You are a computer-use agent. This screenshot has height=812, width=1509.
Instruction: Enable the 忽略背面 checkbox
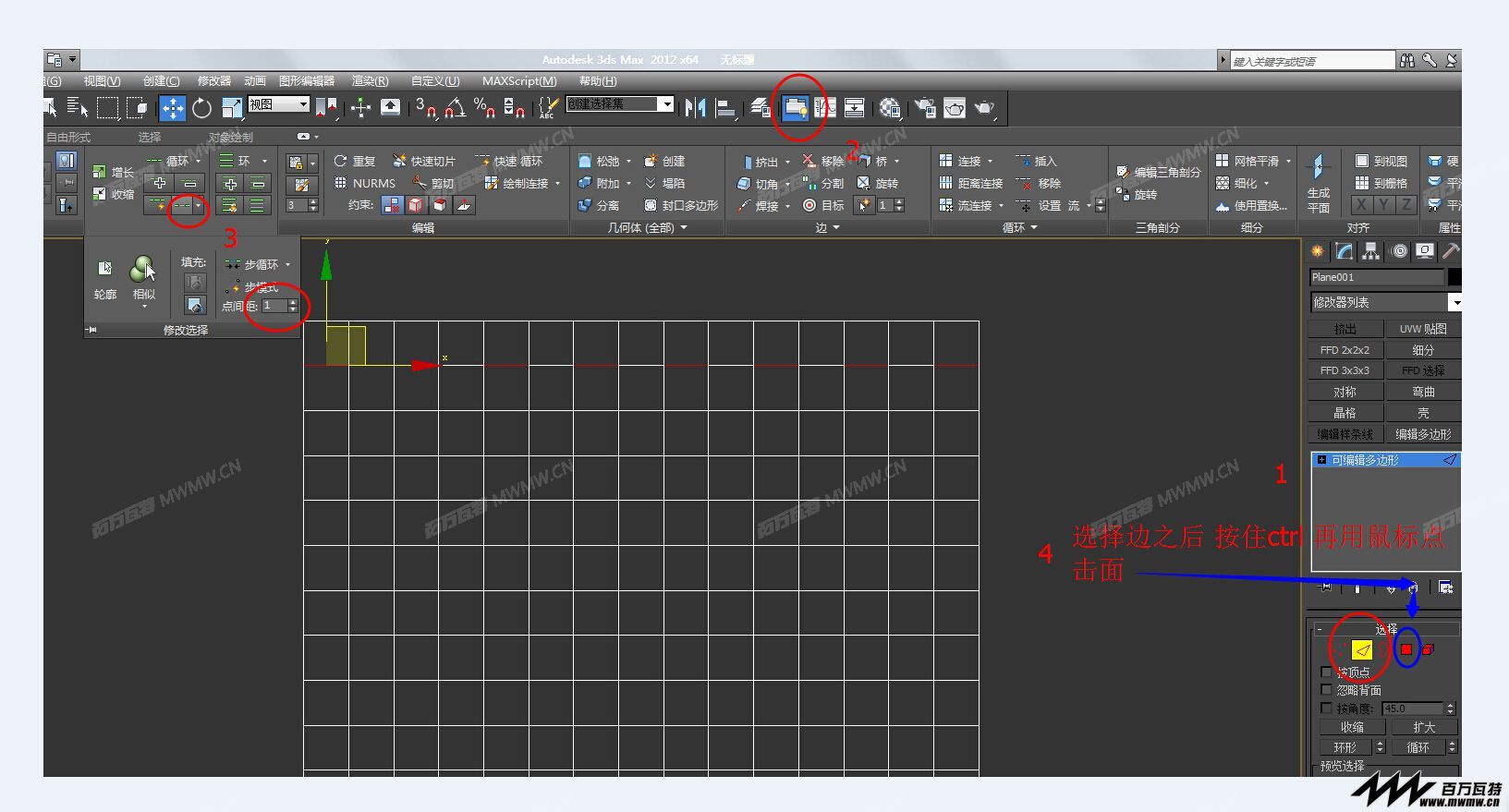tap(1327, 689)
